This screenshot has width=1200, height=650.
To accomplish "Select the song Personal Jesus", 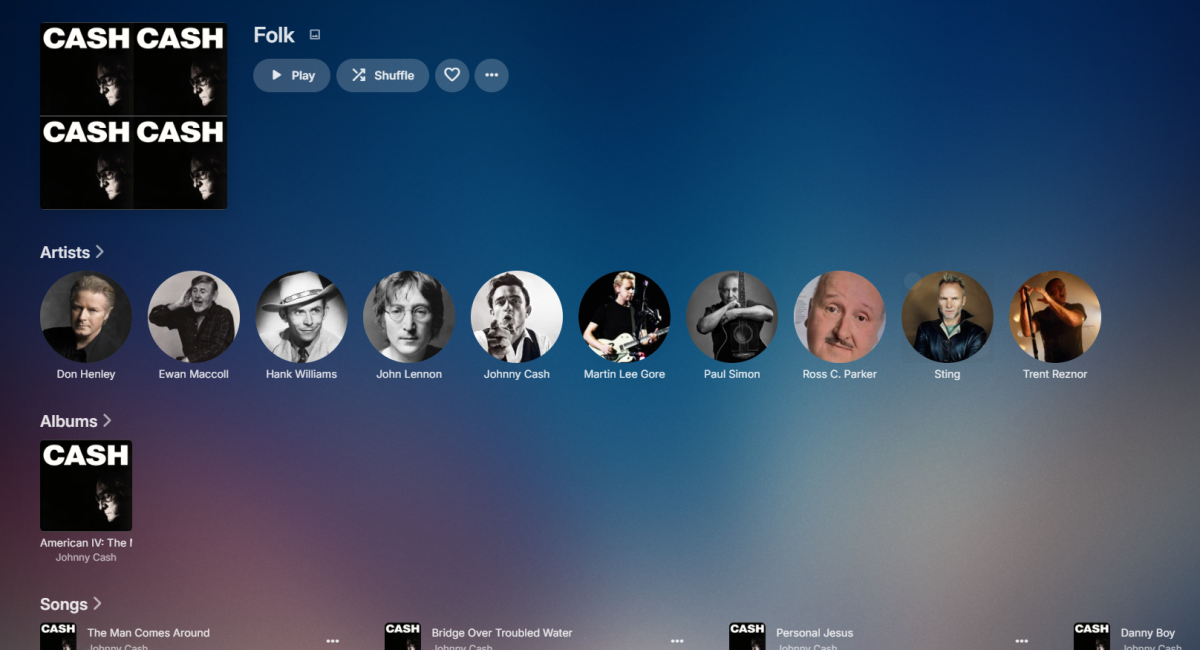I will pyautogui.click(x=815, y=633).
